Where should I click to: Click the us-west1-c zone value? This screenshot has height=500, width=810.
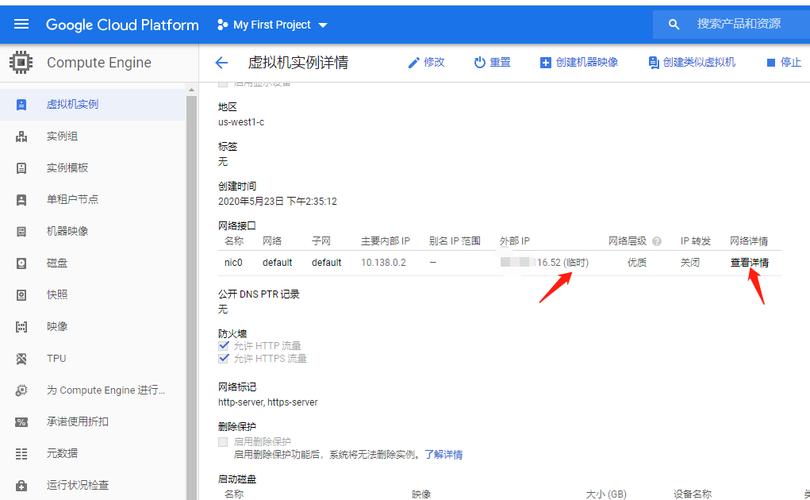point(241,122)
